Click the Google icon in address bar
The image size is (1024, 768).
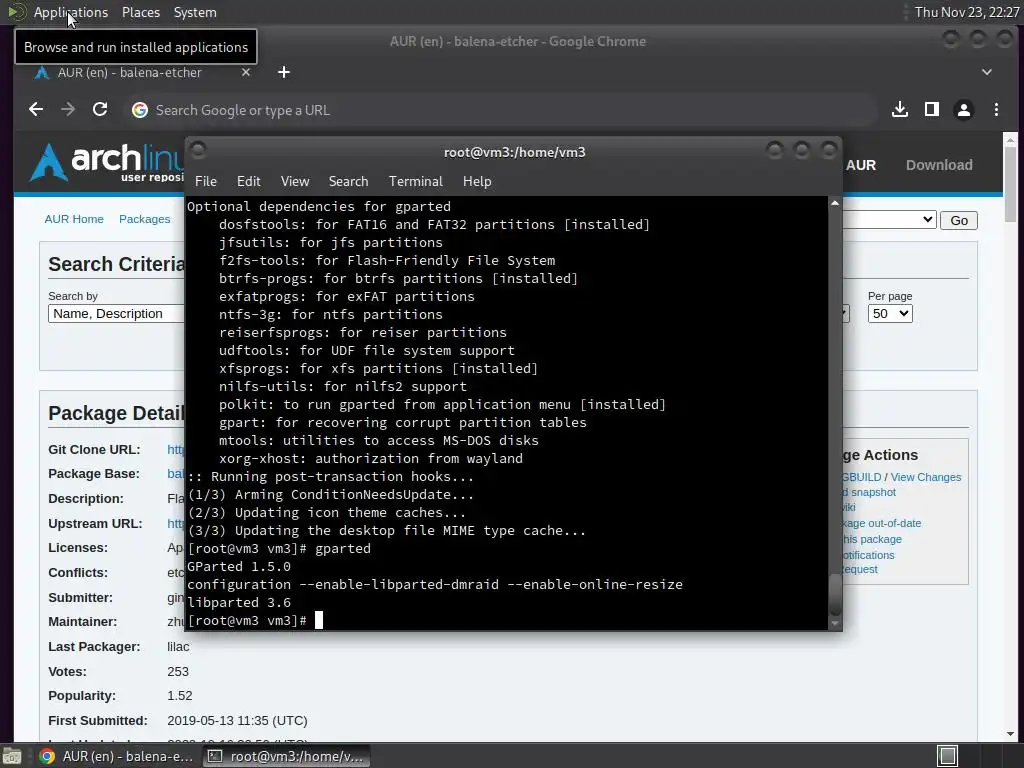pyautogui.click(x=140, y=110)
